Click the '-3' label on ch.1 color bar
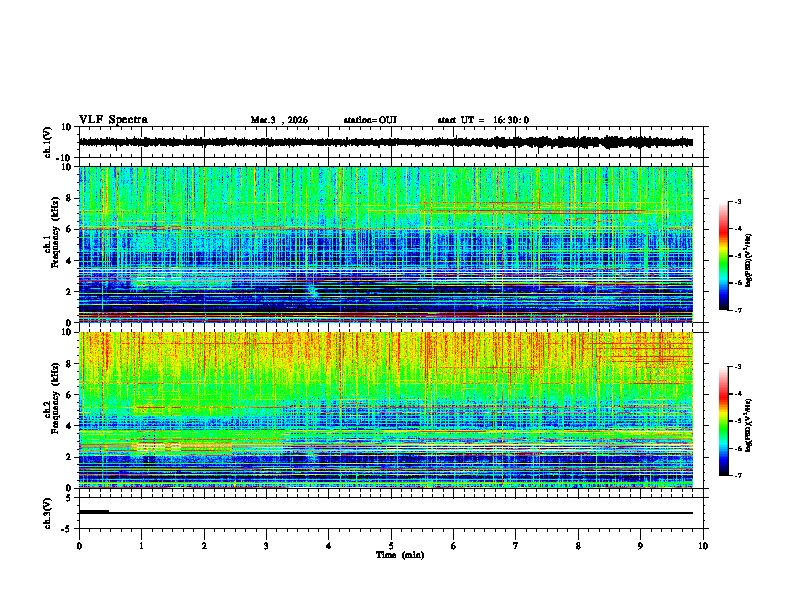The height and width of the screenshot is (612, 792). (x=738, y=201)
